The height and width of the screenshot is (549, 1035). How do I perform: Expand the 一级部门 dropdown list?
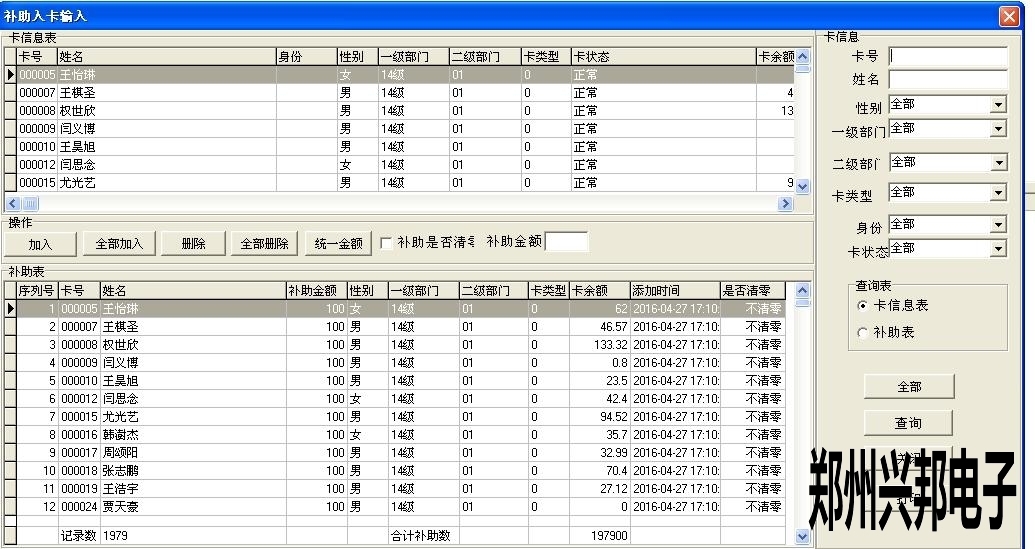pyautogui.click(x=997, y=129)
